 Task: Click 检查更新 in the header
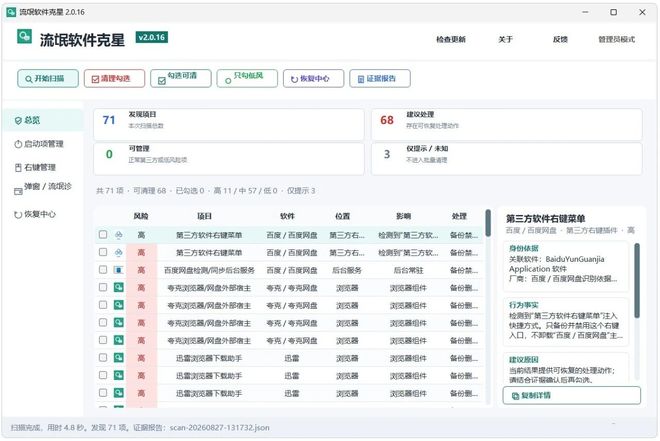click(450, 39)
